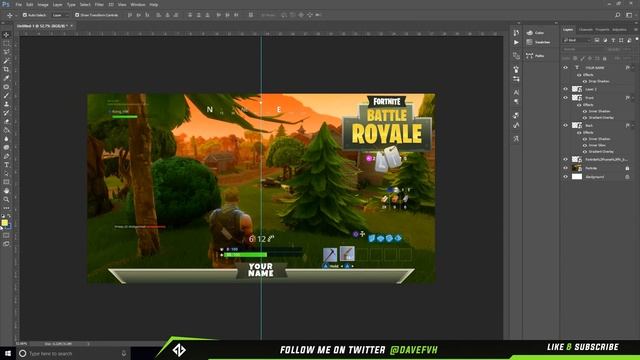The width and height of the screenshot is (640, 360).
Task: Select the Dodge tool
Action: [6, 147]
